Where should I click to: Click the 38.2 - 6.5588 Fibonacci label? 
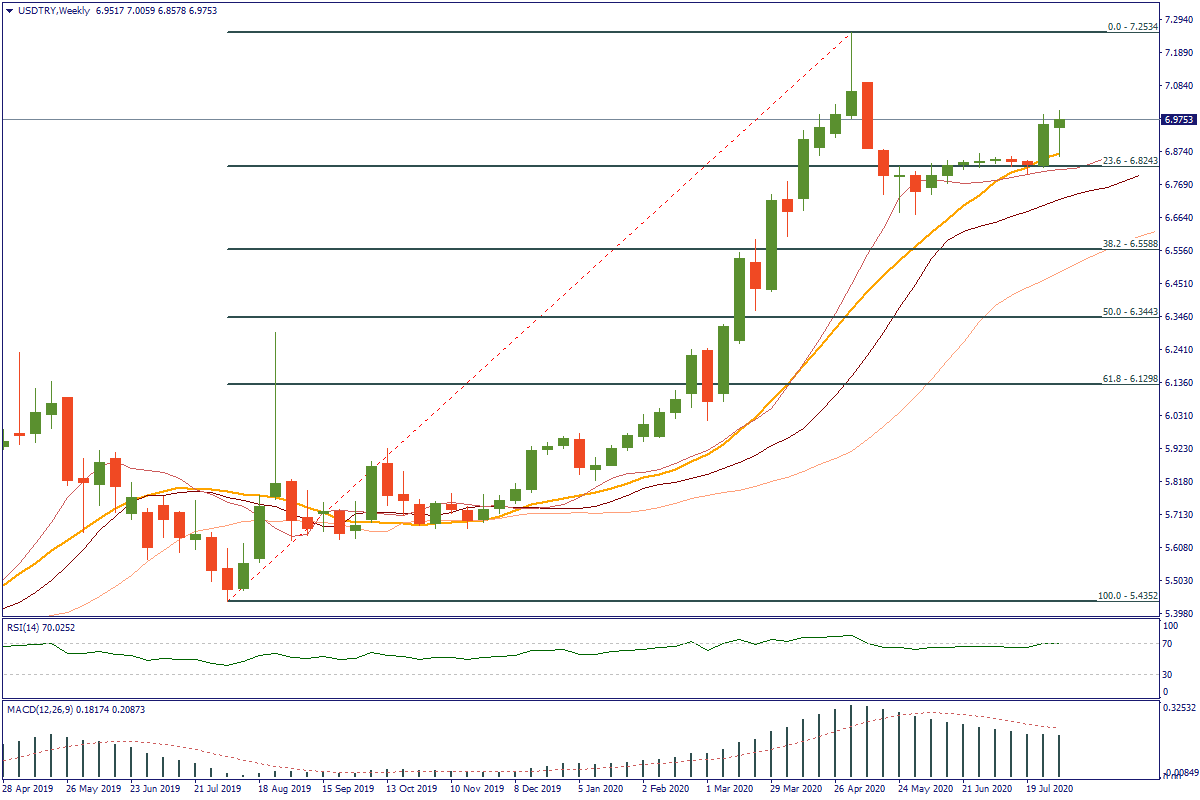[x=1129, y=244]
